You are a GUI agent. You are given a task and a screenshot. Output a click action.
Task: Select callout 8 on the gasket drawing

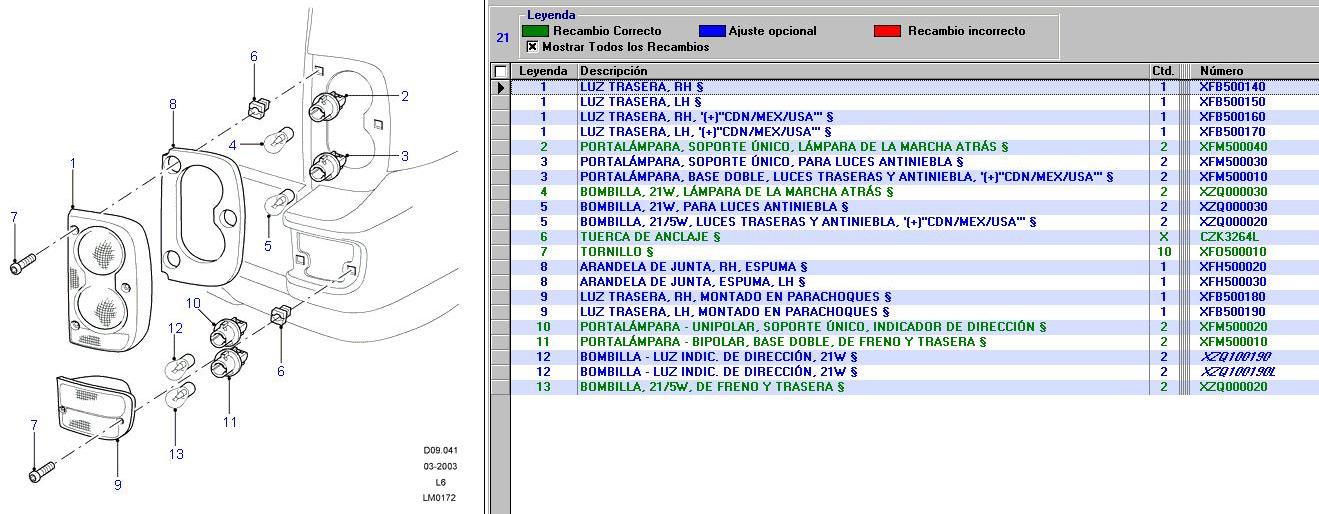click(x=172, y=104)
